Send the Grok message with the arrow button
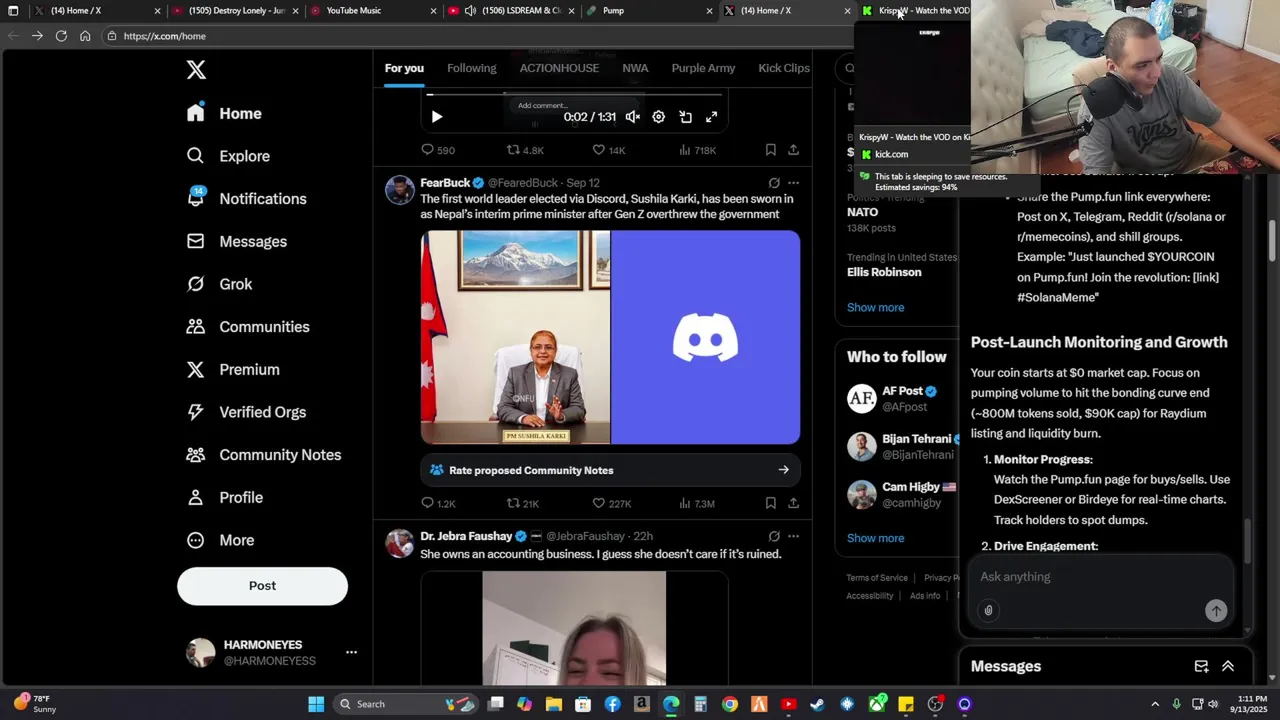Screen dimensions: 1280x720 tap(1216, 611)
